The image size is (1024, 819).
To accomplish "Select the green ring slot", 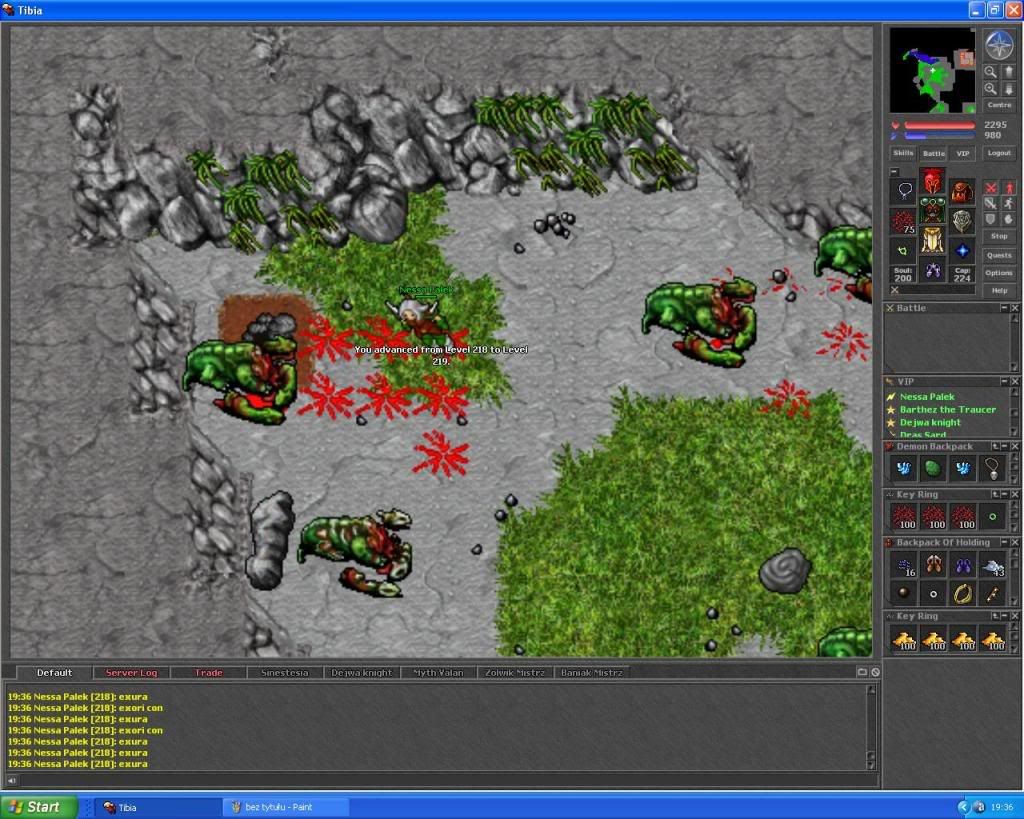I will point(904,251).
